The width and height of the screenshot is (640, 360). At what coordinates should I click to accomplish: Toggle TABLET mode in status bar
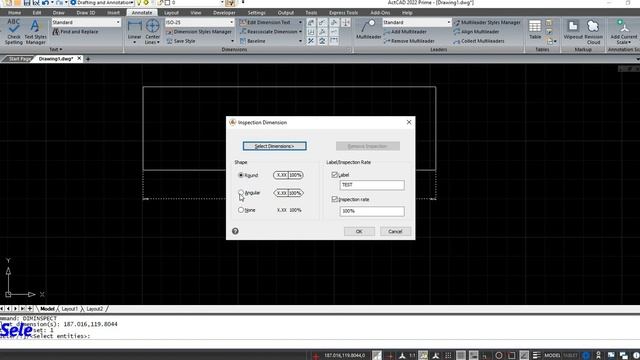point(571,356)
